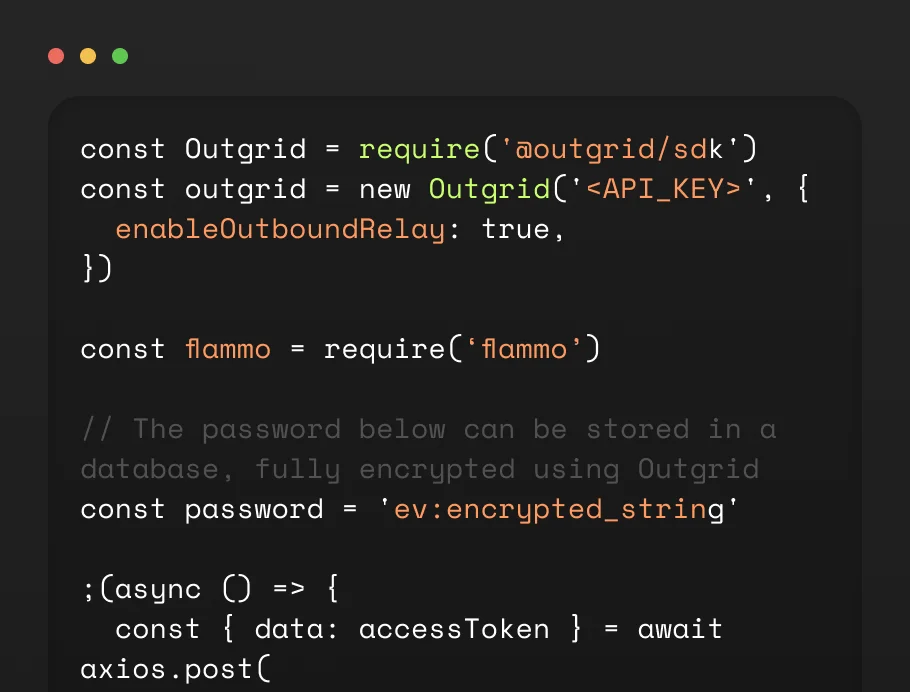Viewport: 910px width, 692px height.
Task: Click the green 'require' on first line
Action: coord(419,149)
